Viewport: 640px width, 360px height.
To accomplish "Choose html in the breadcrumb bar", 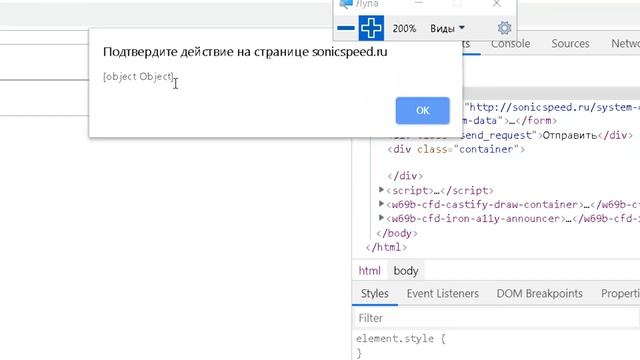I will [369, 271].
